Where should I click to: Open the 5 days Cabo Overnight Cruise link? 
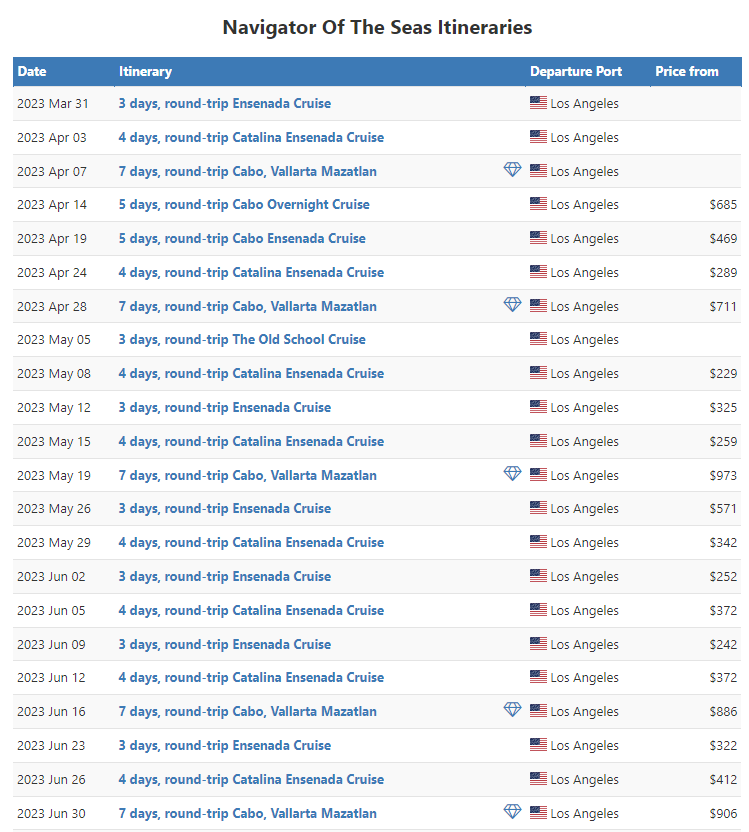pyautogui.click(x=244, y=204)
